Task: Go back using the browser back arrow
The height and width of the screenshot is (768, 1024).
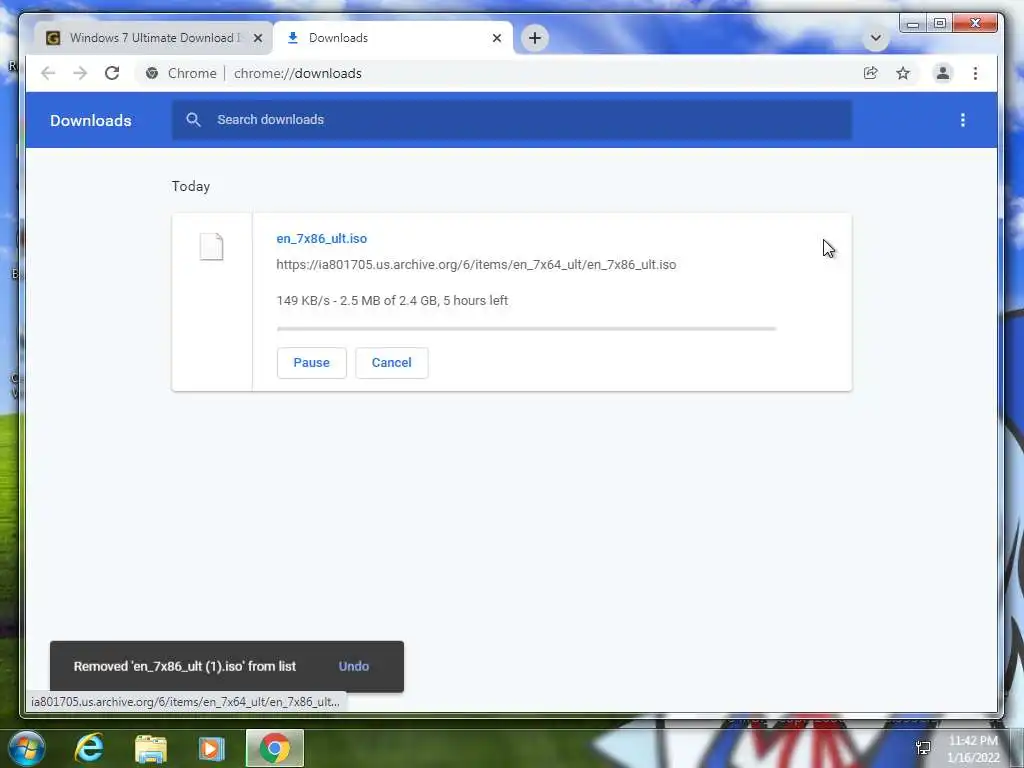Action: point(48,73)
